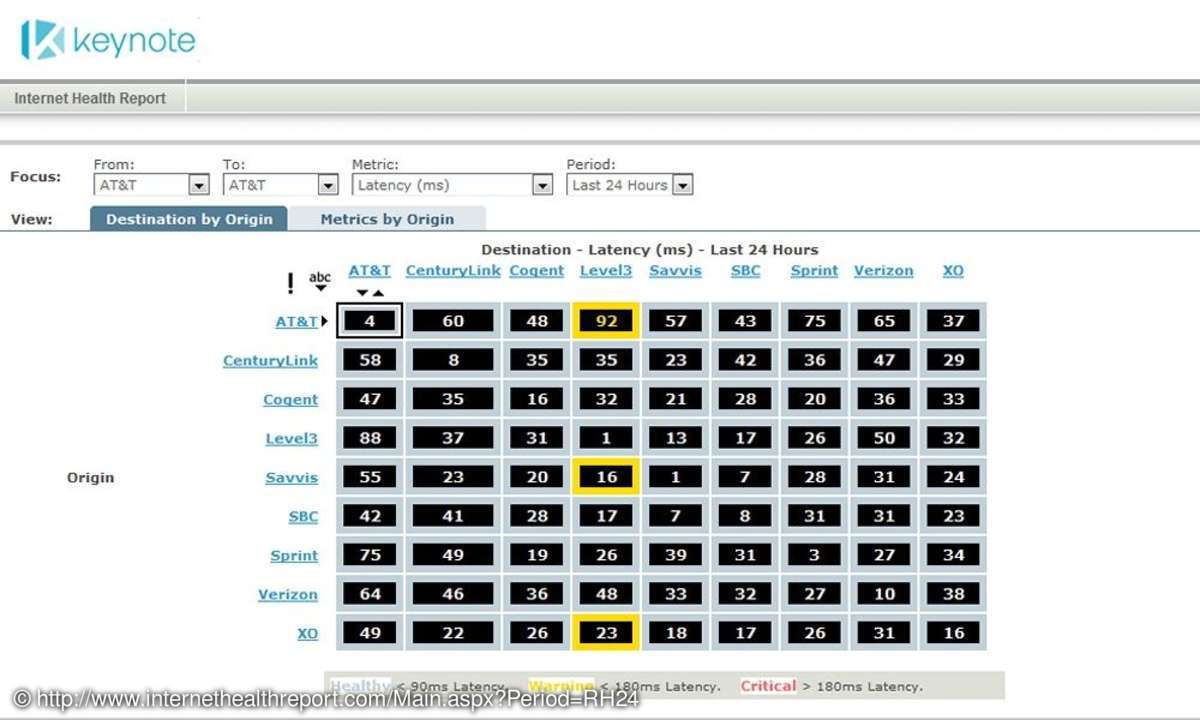Open the From dropdown

pyautogui.click(x=198, y=185)
